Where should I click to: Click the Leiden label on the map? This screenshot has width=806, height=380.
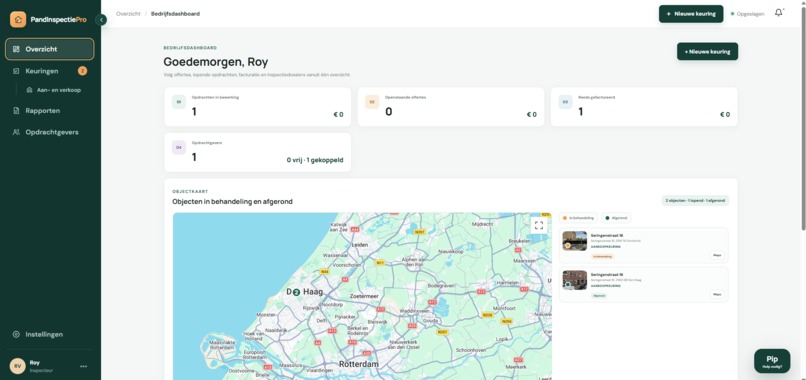(x=360, y=245)
